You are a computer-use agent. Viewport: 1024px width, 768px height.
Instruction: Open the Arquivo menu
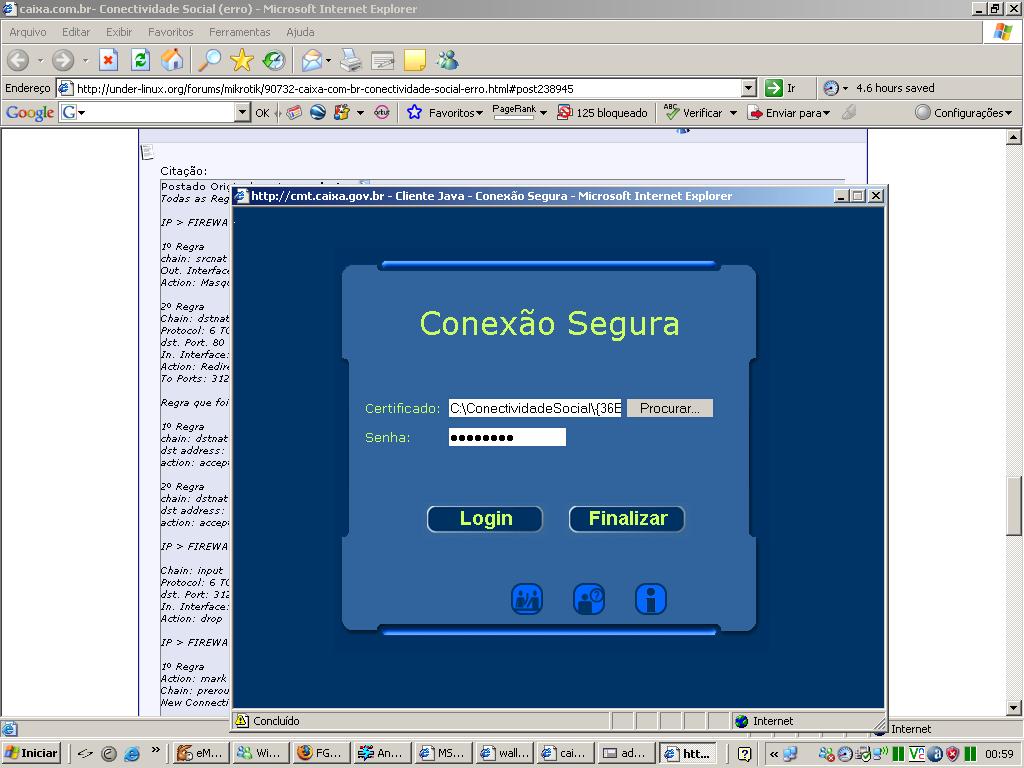click(x=27, y=31)
